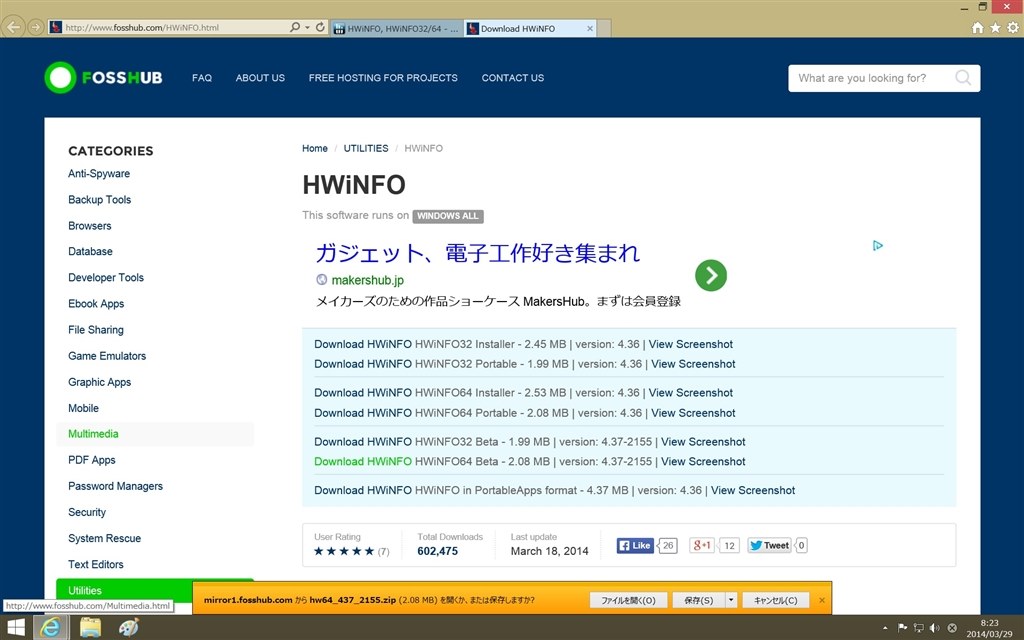Open FREE HOSTING FOR PROJECTS page
This screenshot has height=640, width=1024.
[x=383, y=78]
